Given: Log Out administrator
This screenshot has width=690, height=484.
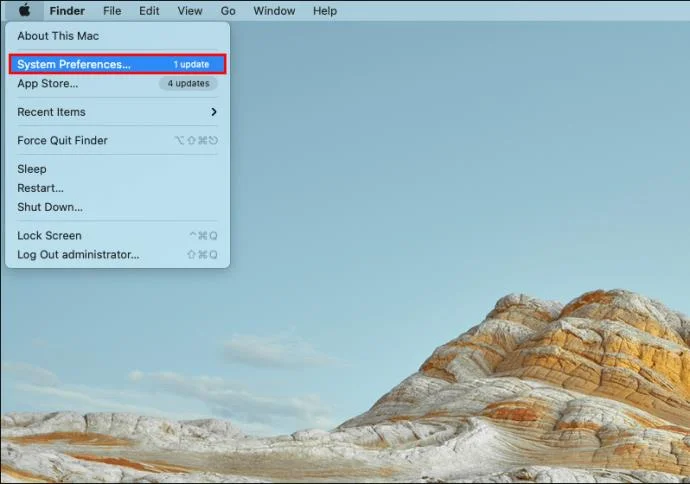Looking at the screenshot, I should tap(117, 255).
